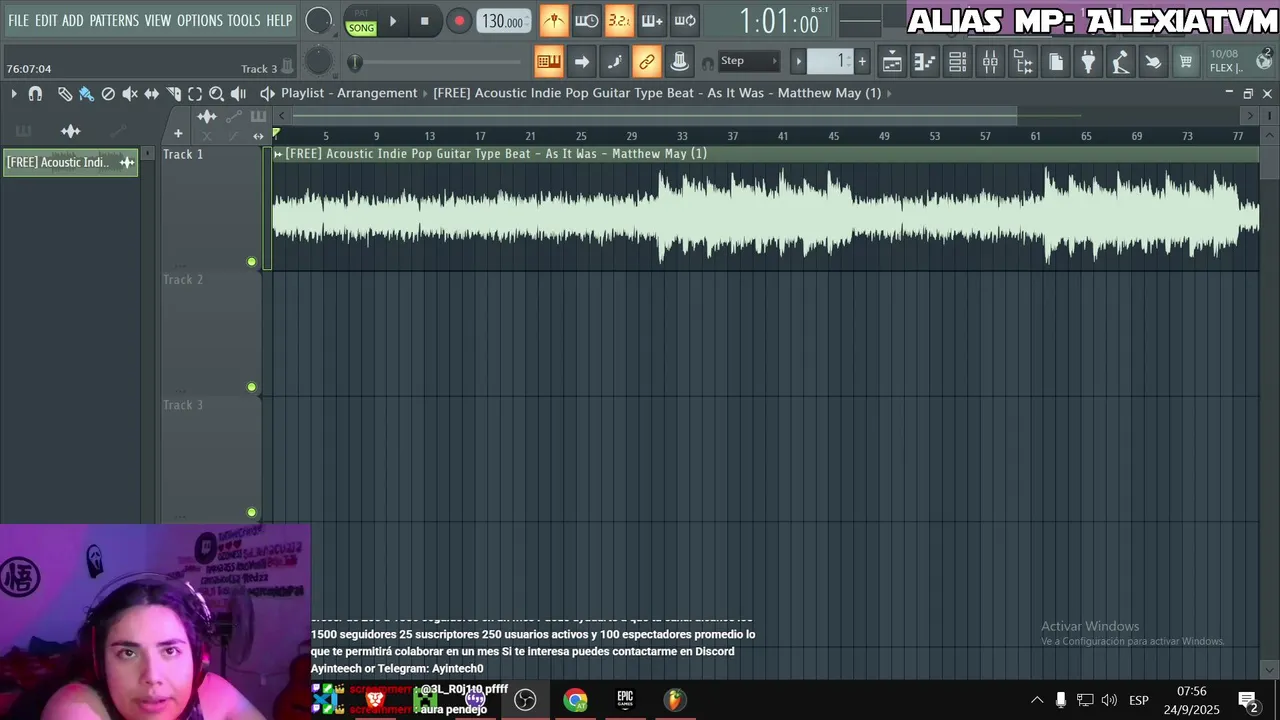Toggle wait for input before recording
The image size is (1280, 720).
pos(586,20)
